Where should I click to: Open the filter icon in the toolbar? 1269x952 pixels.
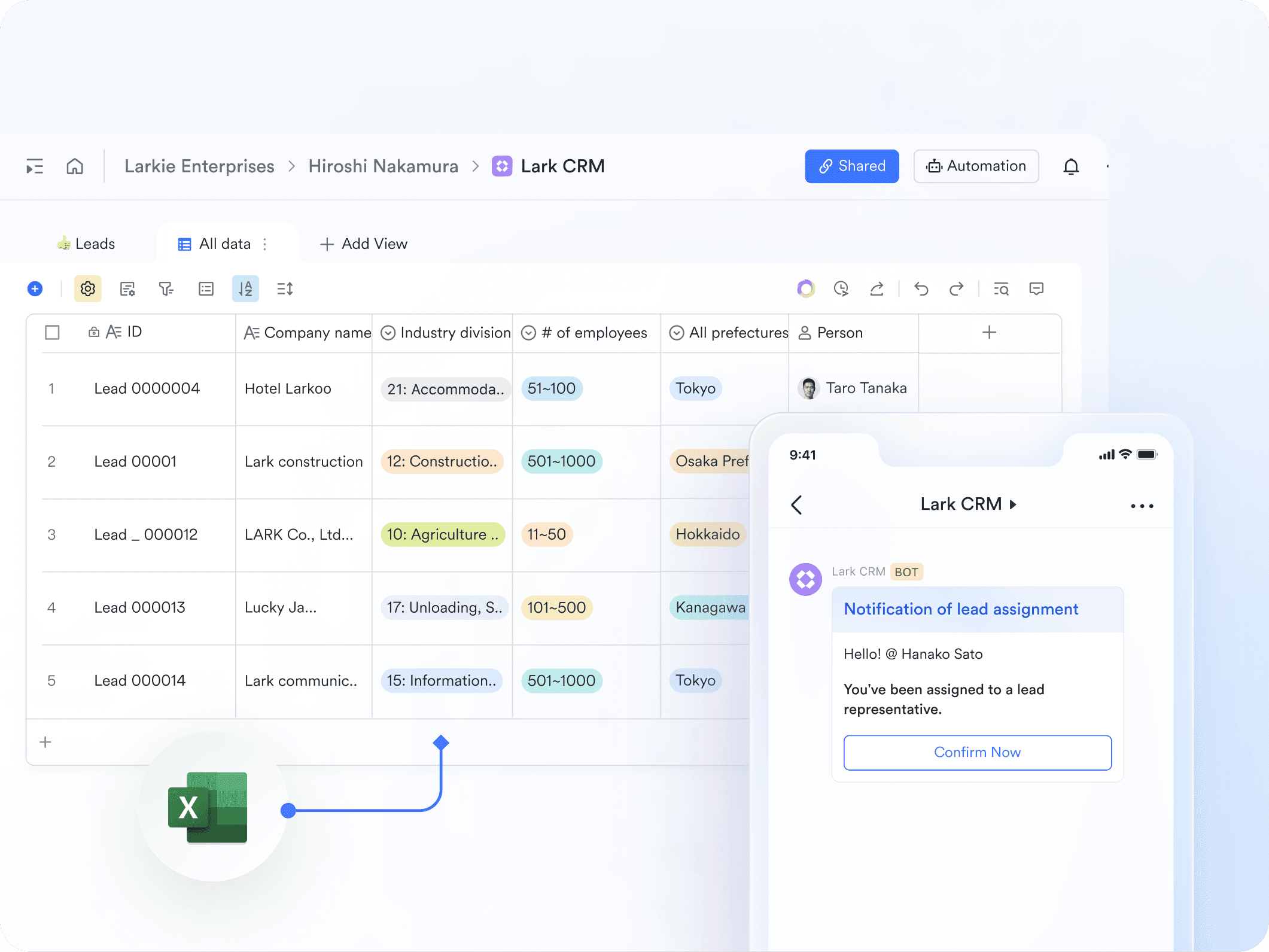[166, 288]
